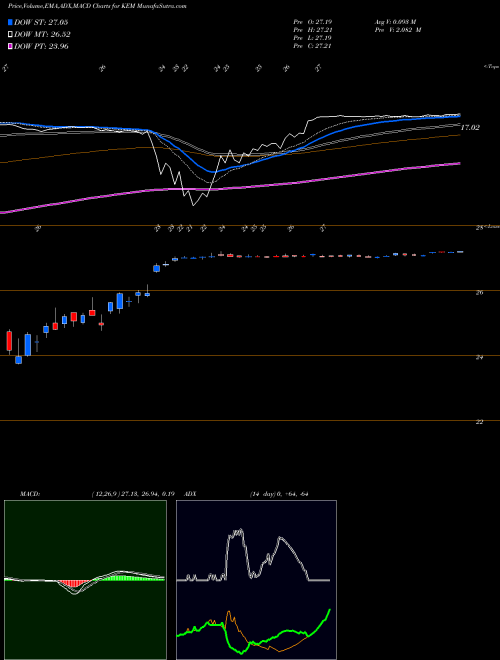Open the green MACD histogram panel
The width and height of the screenshot is (500, 660).
(x=85, y=580)
